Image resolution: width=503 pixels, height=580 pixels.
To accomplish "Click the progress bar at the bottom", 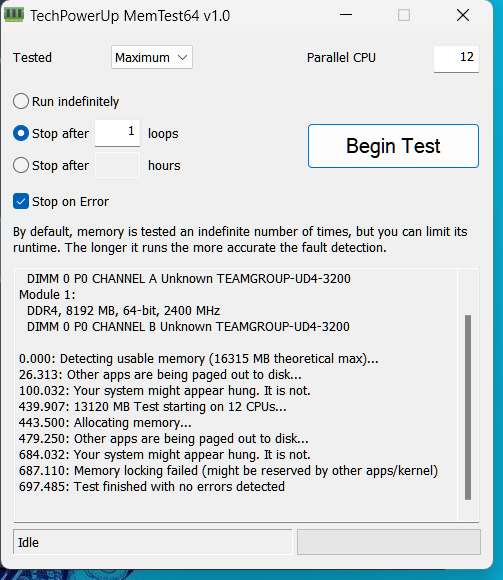I will (389, 542).
